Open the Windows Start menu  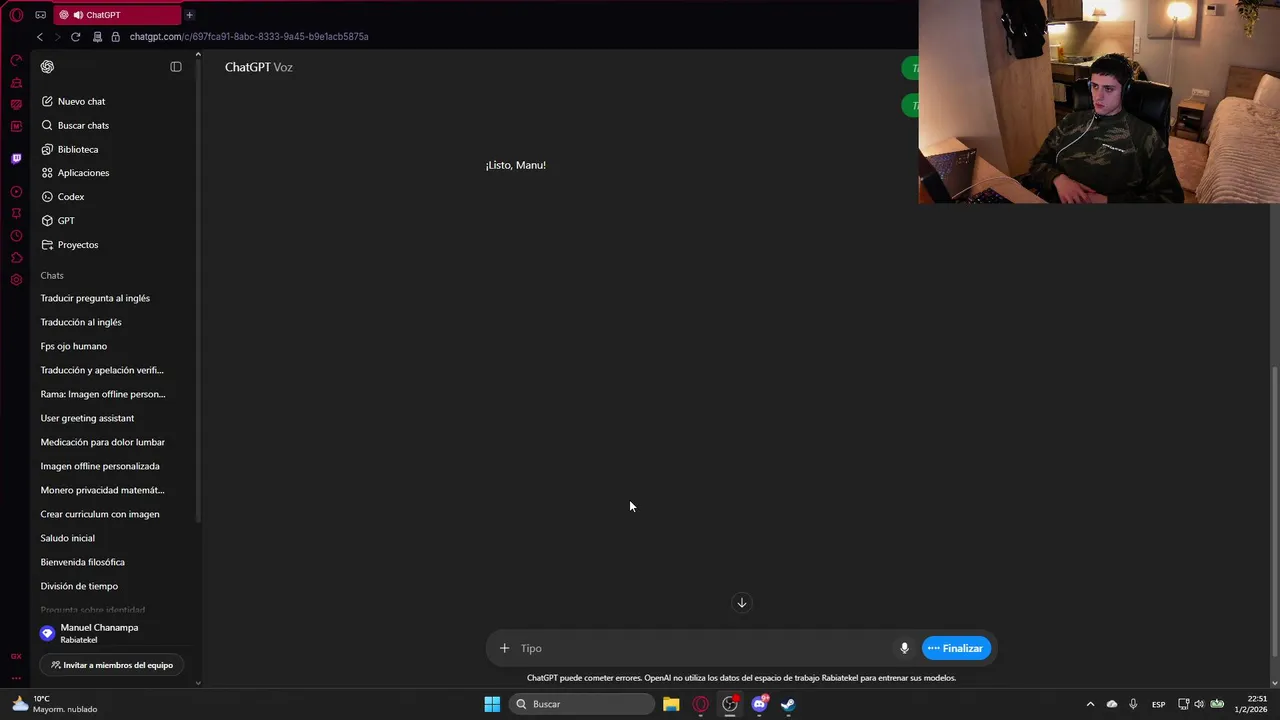point(492,704)
